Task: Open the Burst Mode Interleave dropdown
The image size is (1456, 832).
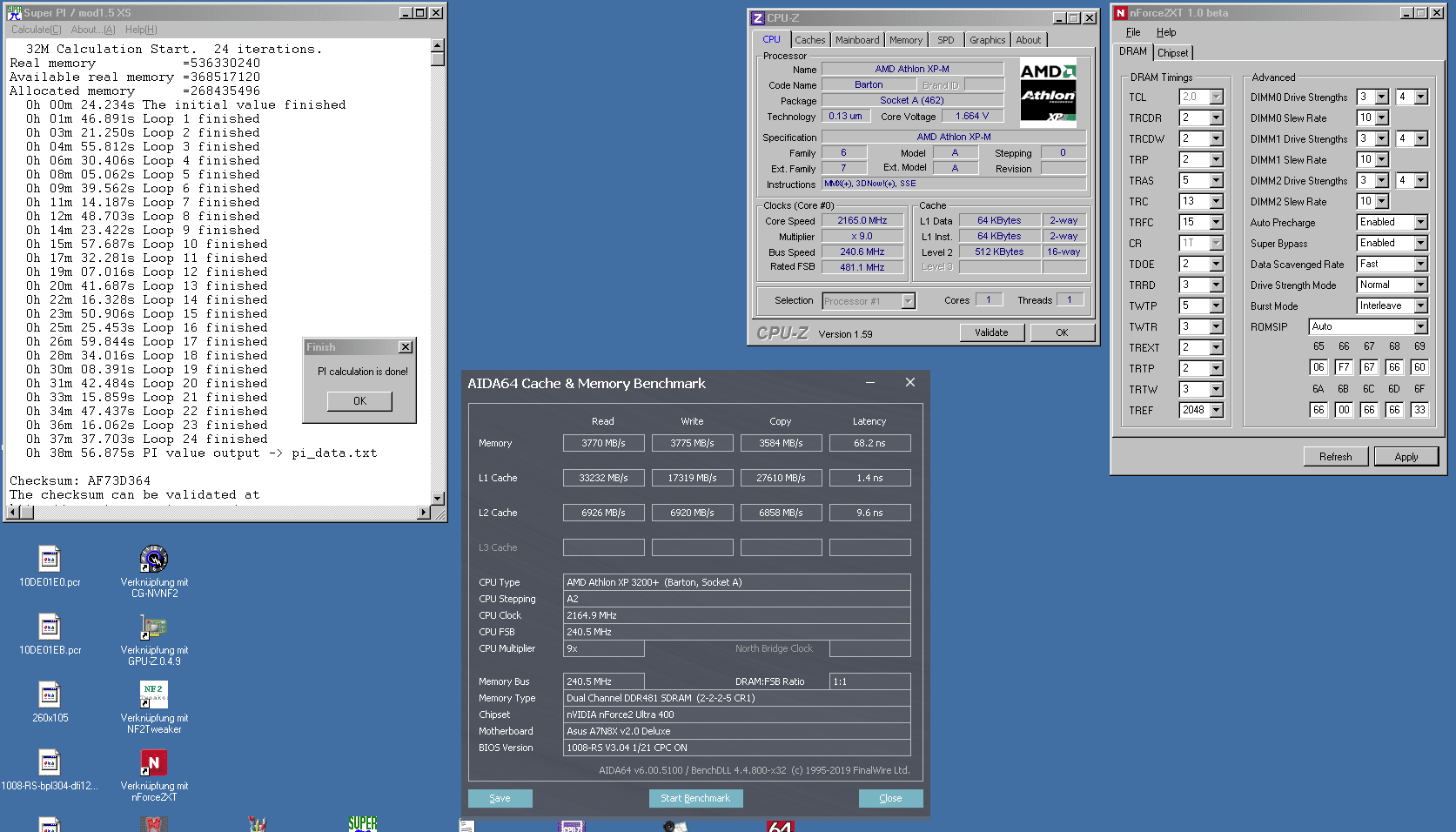Action: click(x=1420, y=306)
